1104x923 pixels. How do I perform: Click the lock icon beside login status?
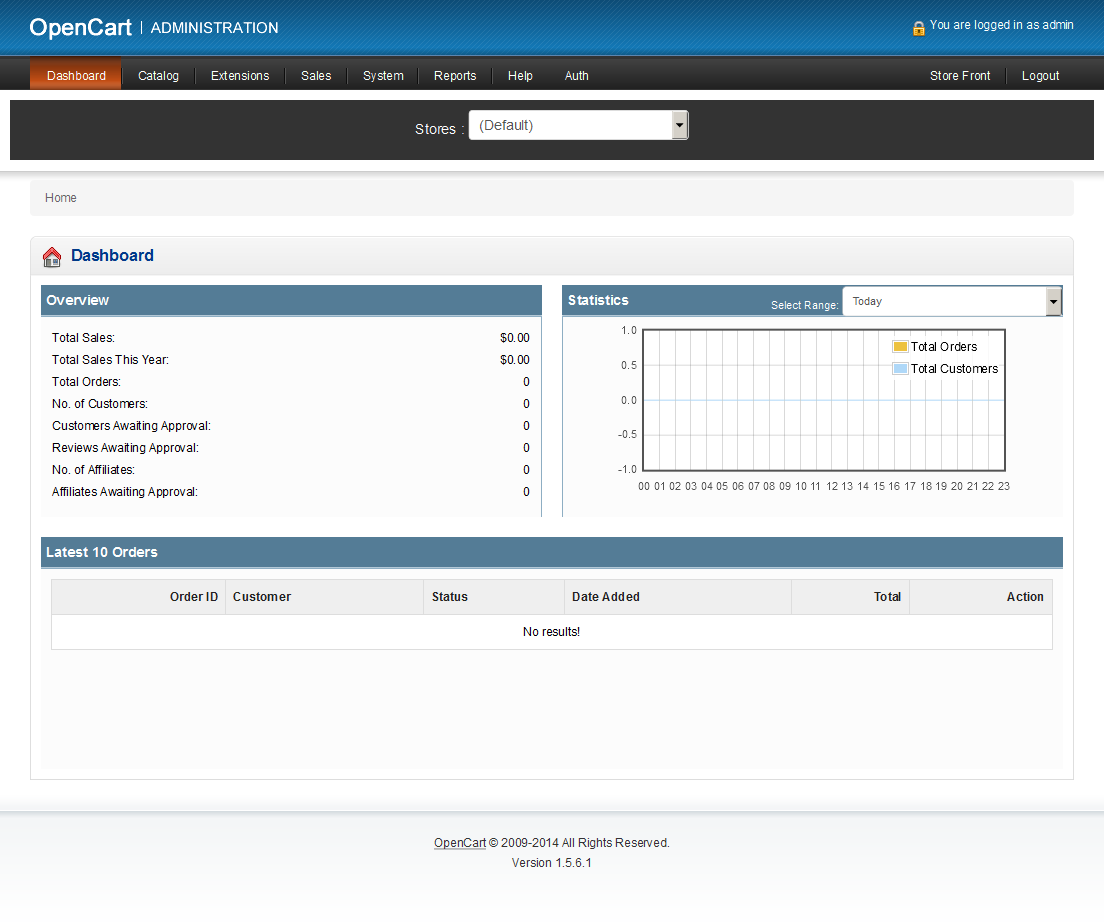tap(918, 28)
